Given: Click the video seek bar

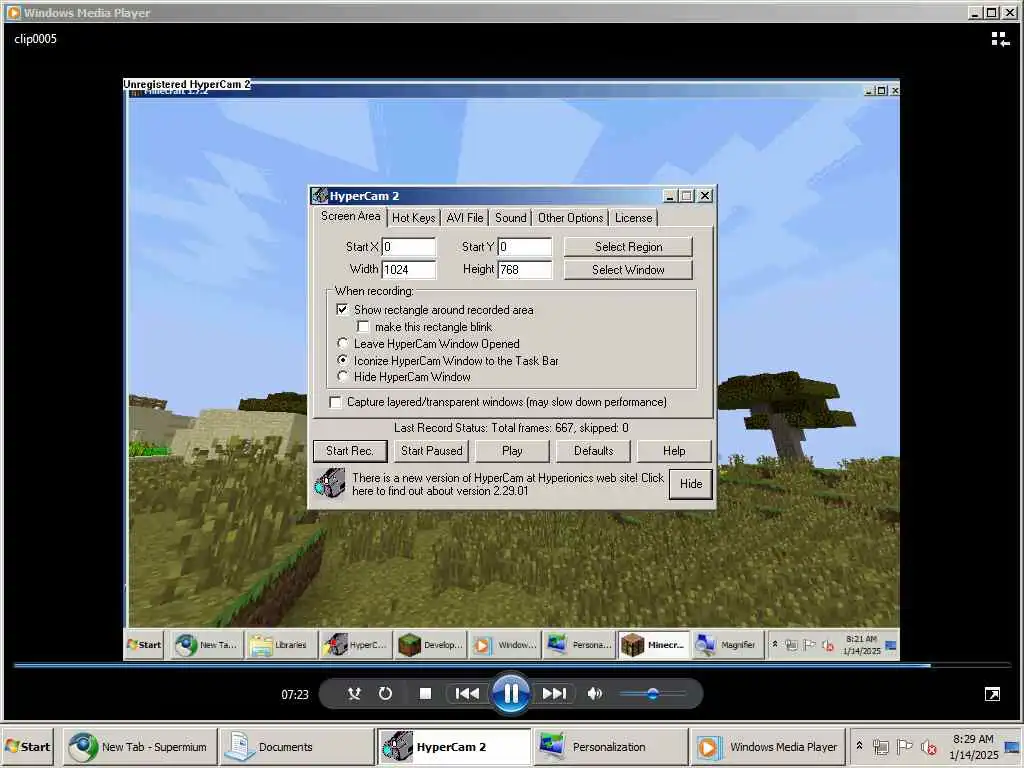Looking at the screenshot, I should click(512, 665).
